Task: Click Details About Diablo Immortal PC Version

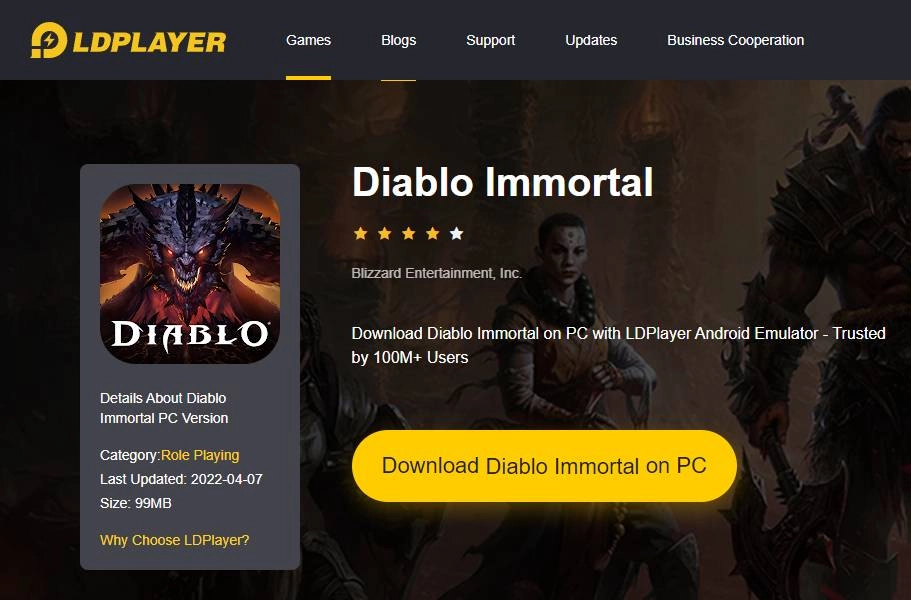Action: pos(164,408)
